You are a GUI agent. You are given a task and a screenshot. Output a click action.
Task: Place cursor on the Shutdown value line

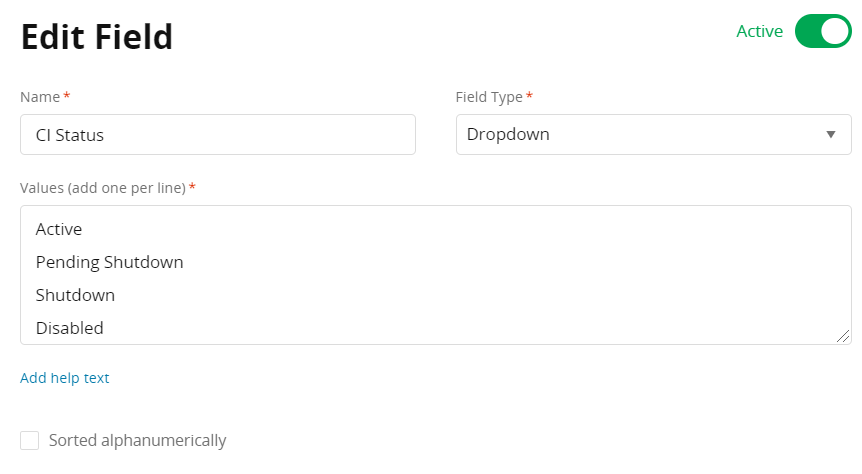pos(75,295)
